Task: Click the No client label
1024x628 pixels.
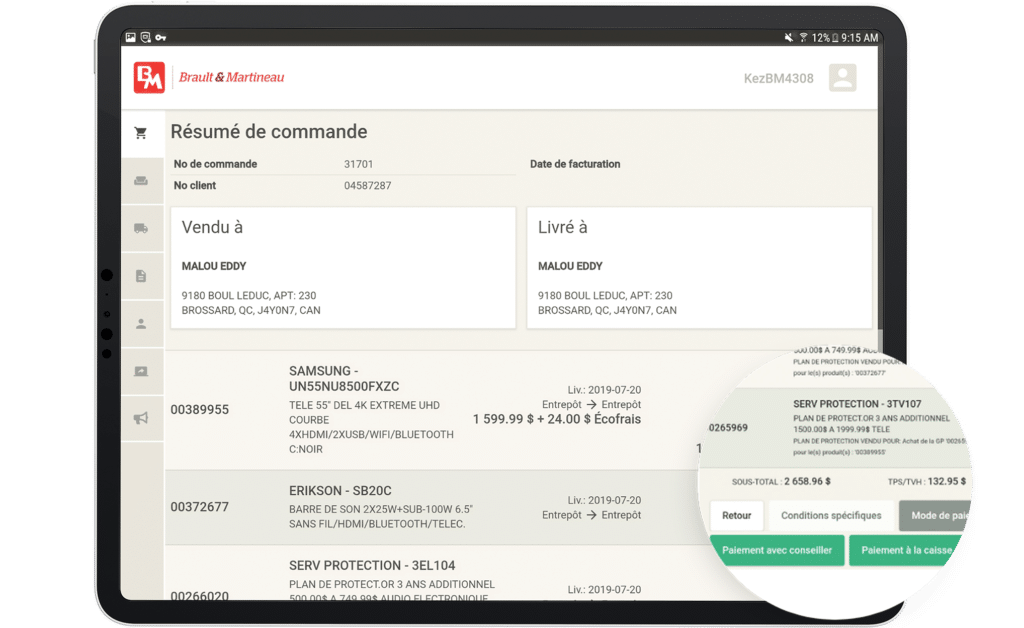Action: [x=195, y=186]
